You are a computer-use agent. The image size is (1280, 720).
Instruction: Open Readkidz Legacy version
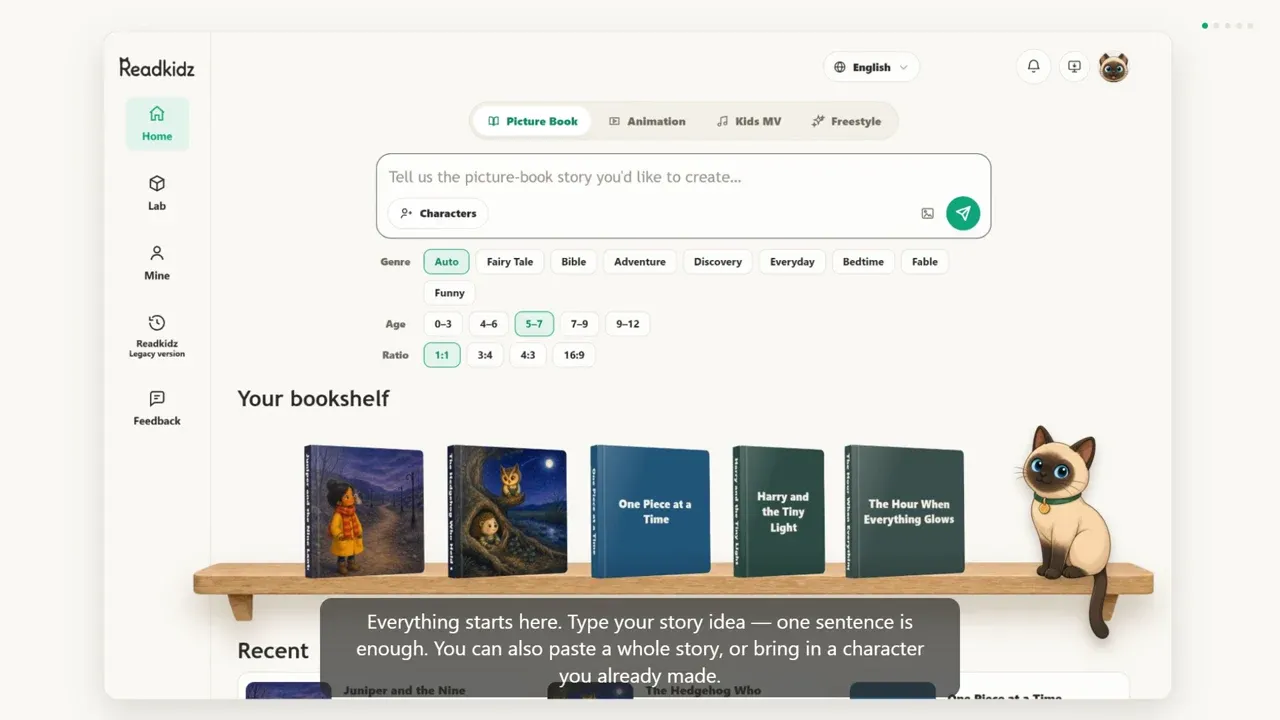pyautogui.click(x=157, y=336)
